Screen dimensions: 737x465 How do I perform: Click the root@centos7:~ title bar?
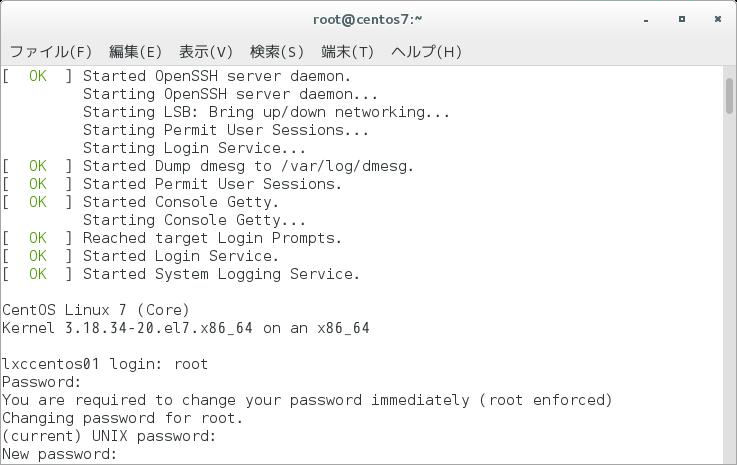click(368, 20)
